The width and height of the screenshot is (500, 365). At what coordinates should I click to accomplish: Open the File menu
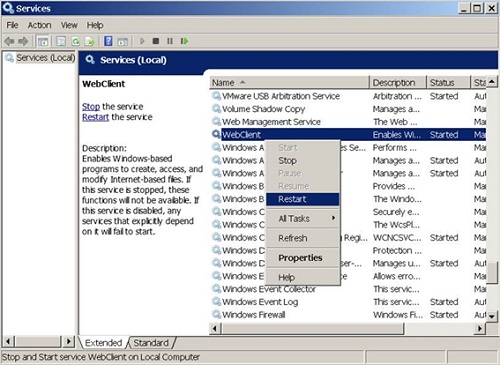(x=12, y=25)
